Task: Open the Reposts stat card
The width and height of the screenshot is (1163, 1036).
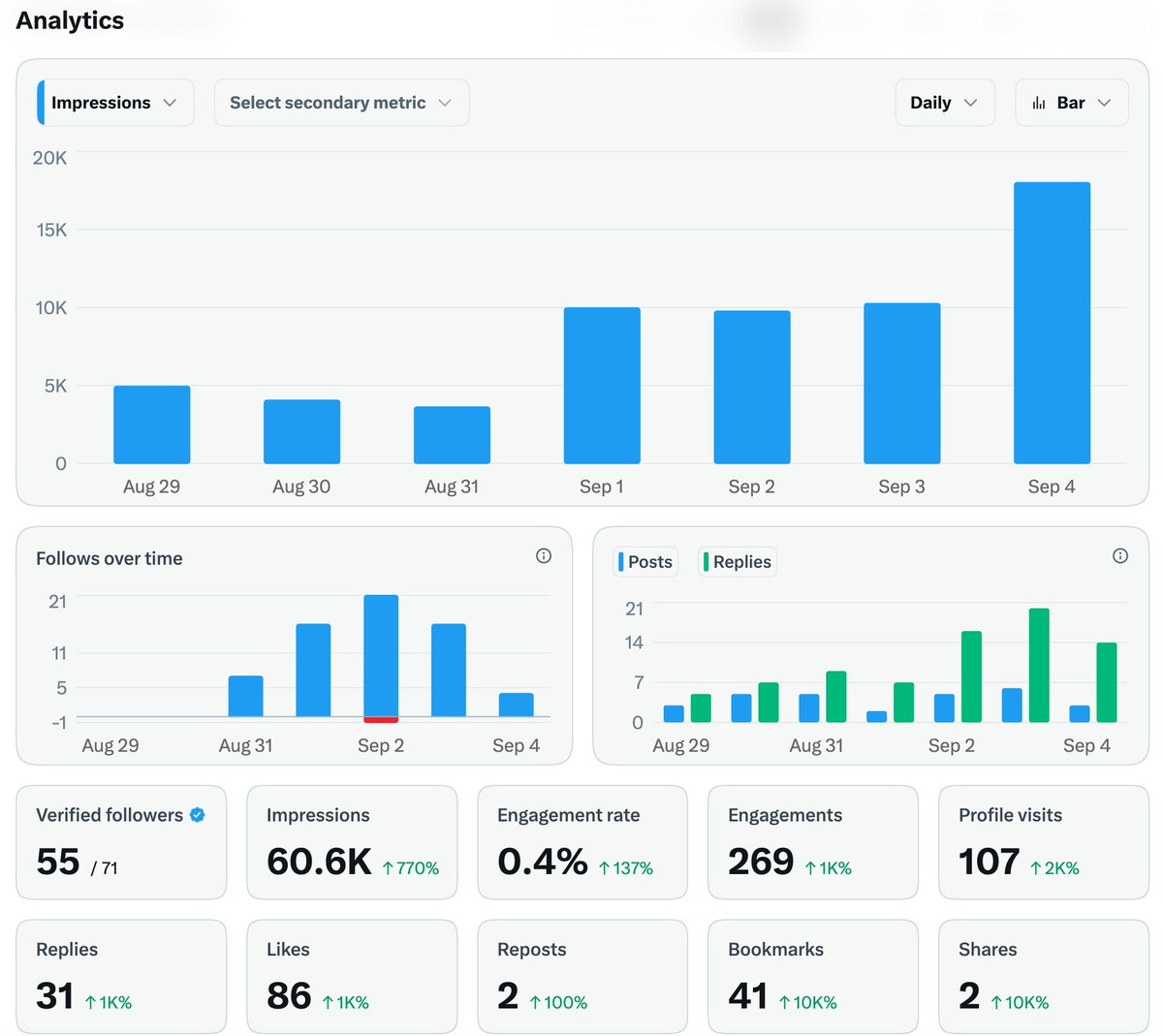Action: click(582, 977)
